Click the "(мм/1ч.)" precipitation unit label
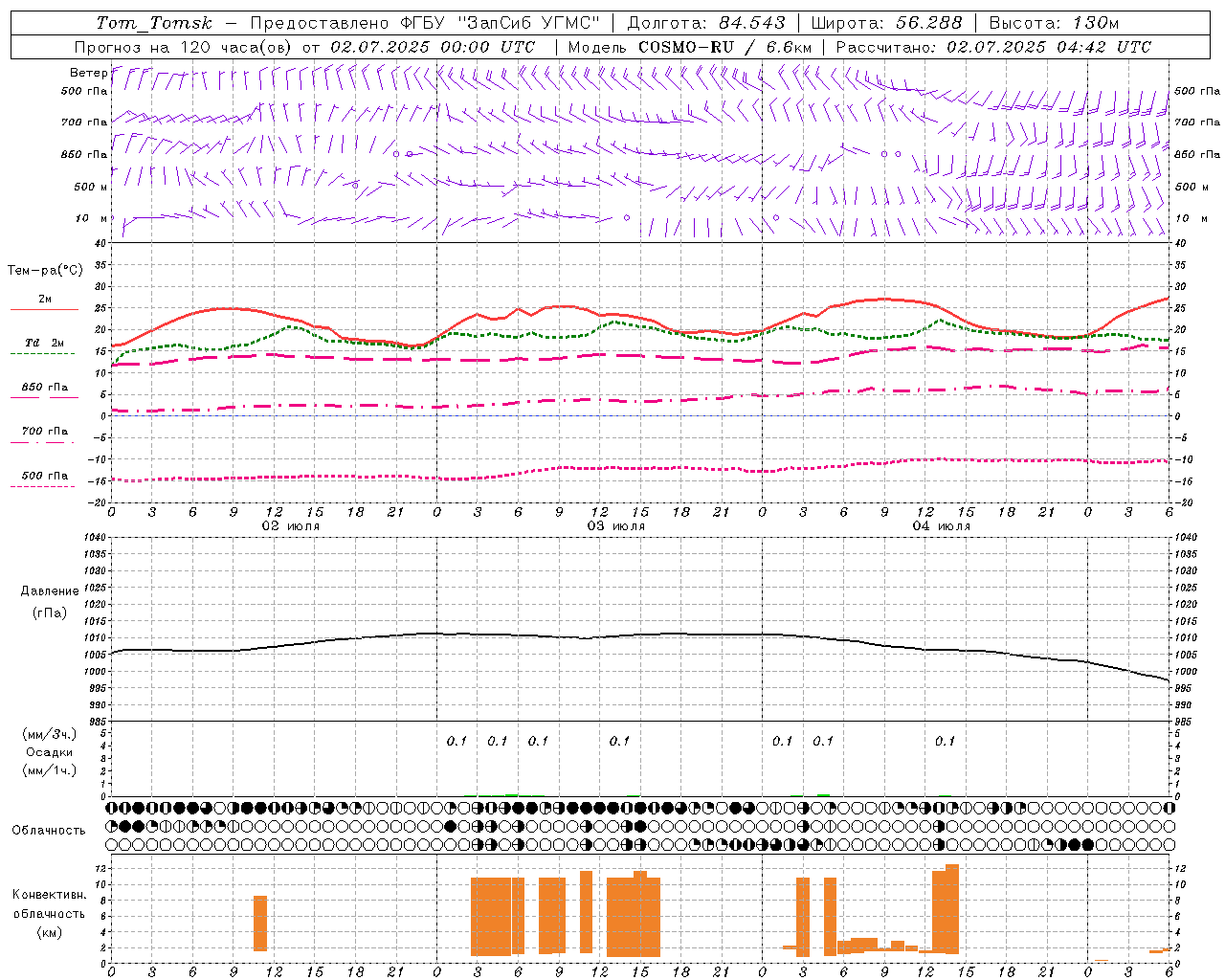Viewport: 1225px width, 980px height. (50, 770)
